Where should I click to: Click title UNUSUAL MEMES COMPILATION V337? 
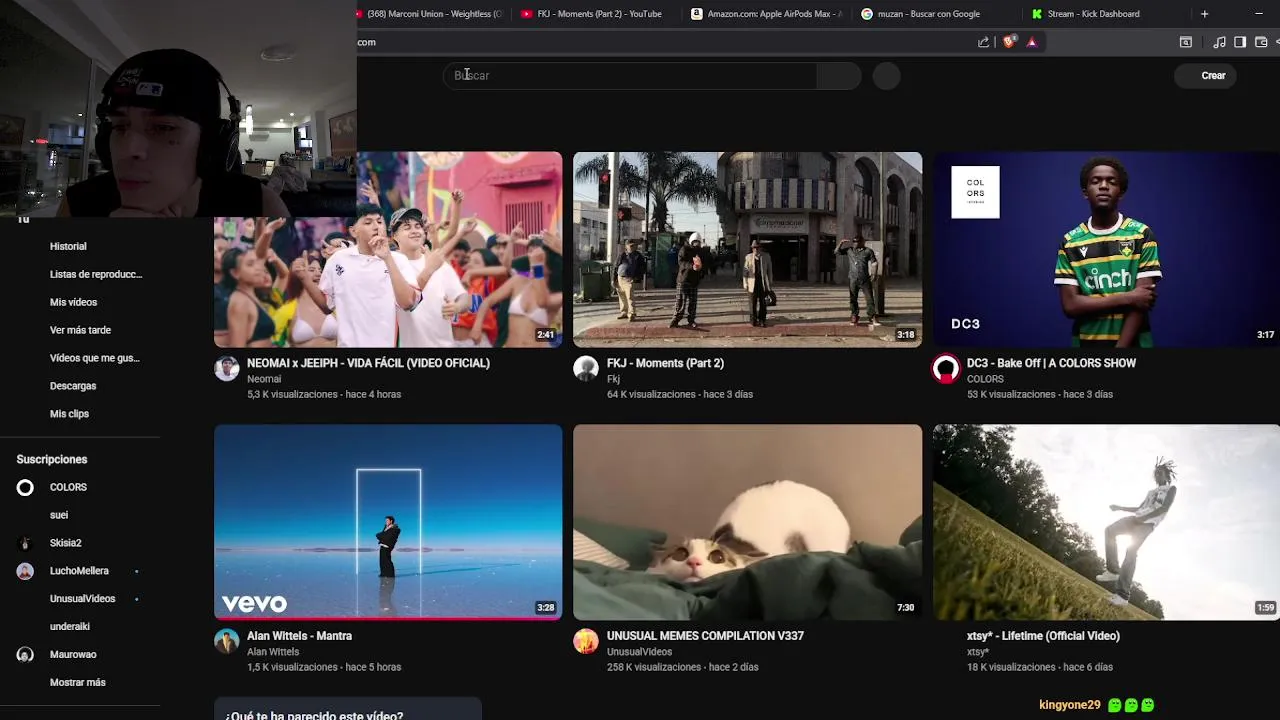[705, 636]
